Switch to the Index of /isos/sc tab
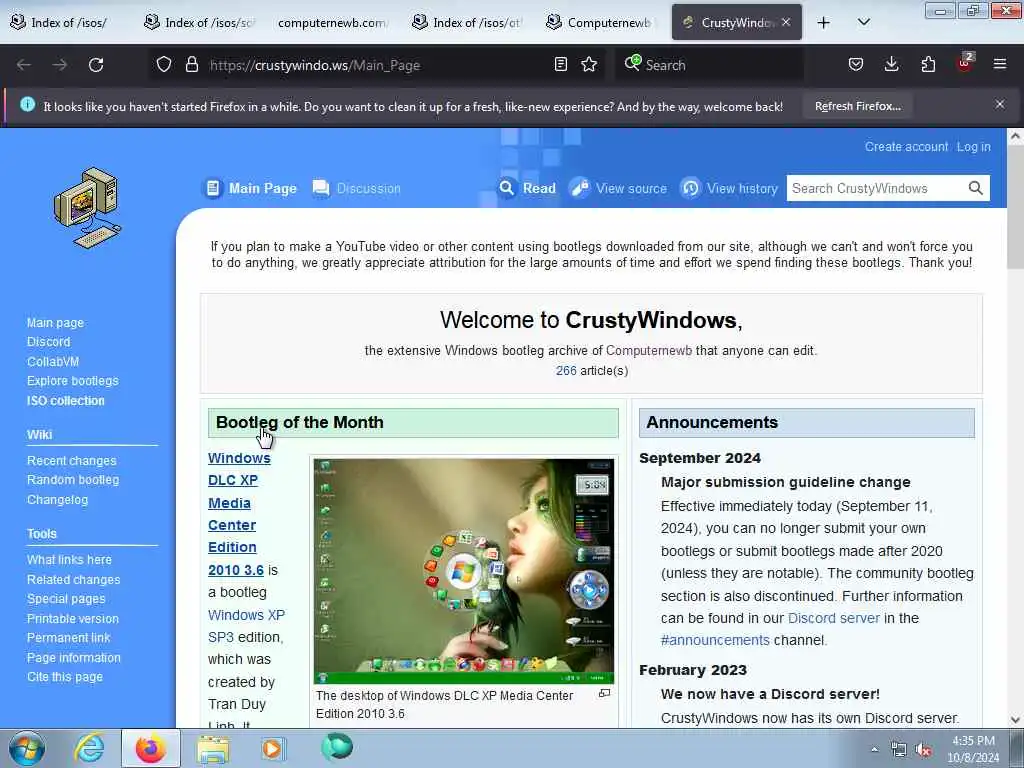1024x768 pixels. pos(199,23)
